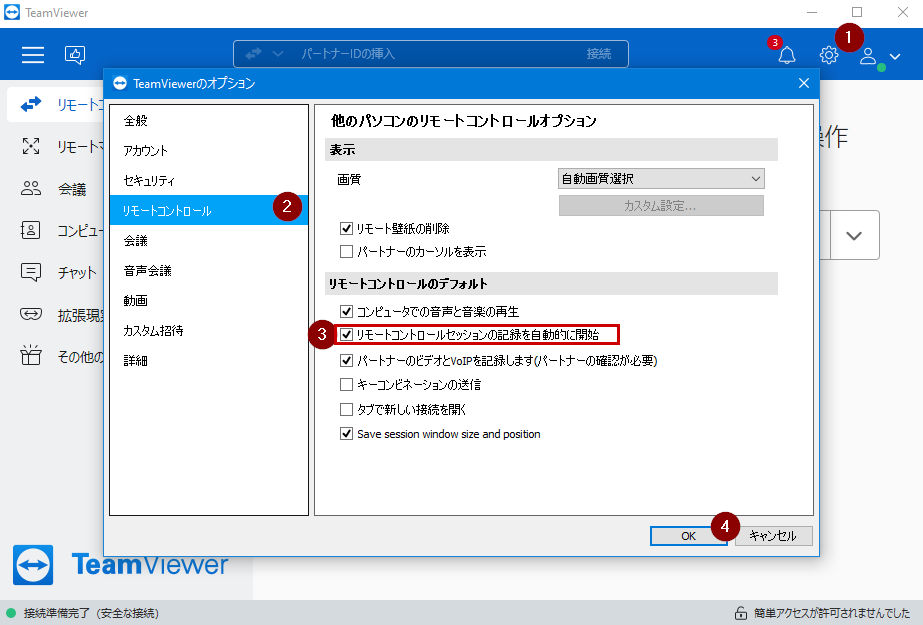Expand the dropdown chevron in main window behind dialog
The height and width of the screenshot is (625, 923).
coord(854,235)
